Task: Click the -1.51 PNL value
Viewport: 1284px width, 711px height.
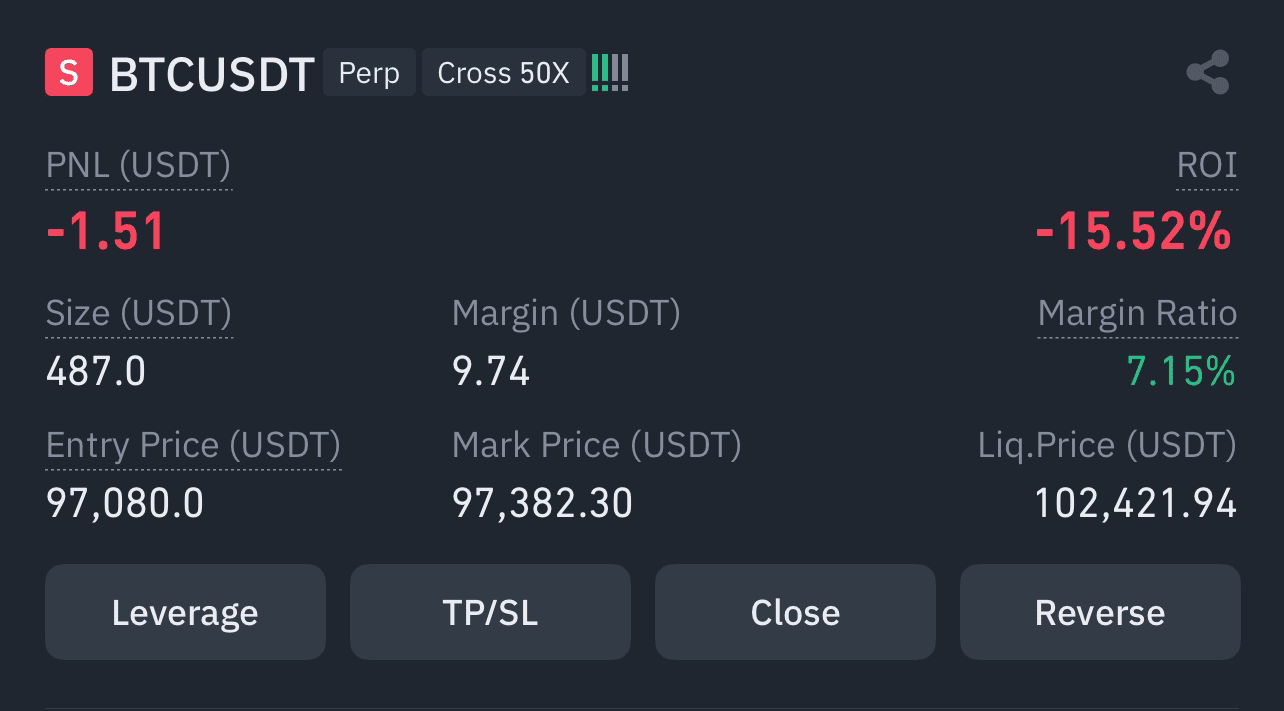Action: tap(106, 232)
